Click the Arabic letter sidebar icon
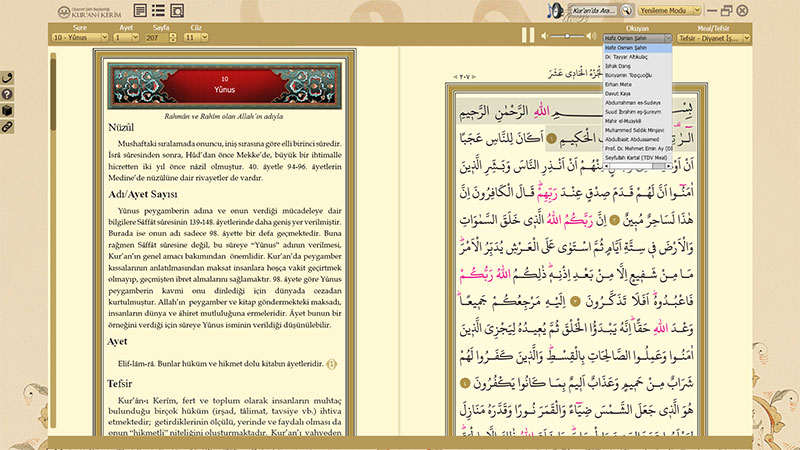The image size is (800, 450). tap(7, 78)
